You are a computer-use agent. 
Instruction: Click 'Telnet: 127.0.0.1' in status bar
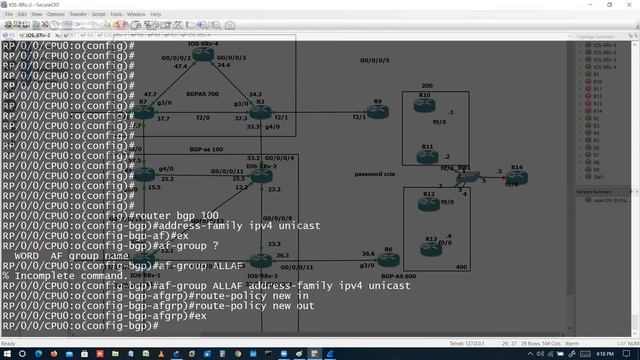(x=467, y=344)
